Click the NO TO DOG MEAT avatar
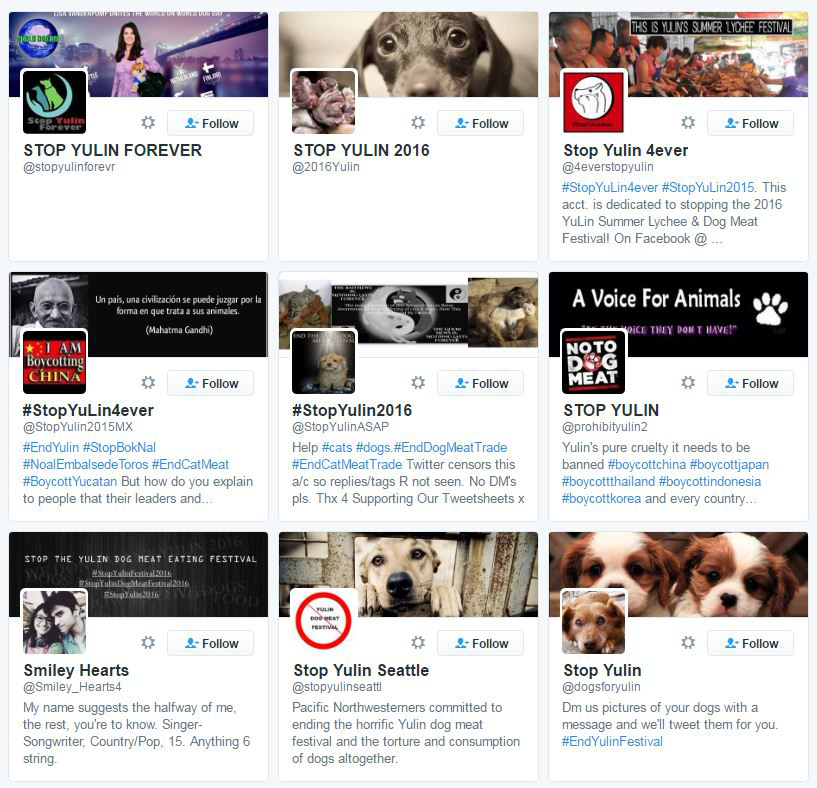This screenshot has width=817, height=788. pyautogui.click(x=594, y=362)
